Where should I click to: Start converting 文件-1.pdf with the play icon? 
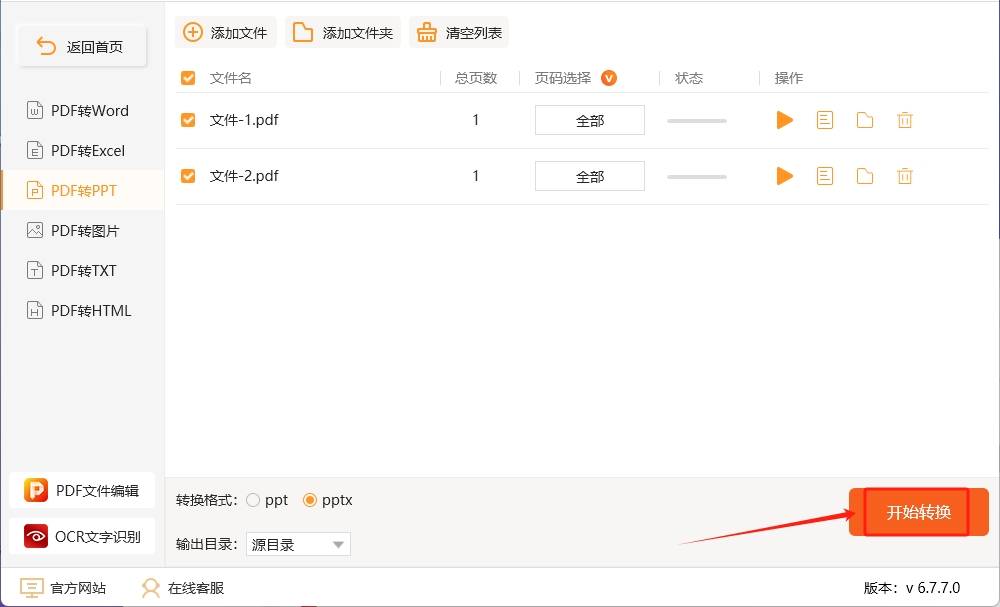[785, 119]
